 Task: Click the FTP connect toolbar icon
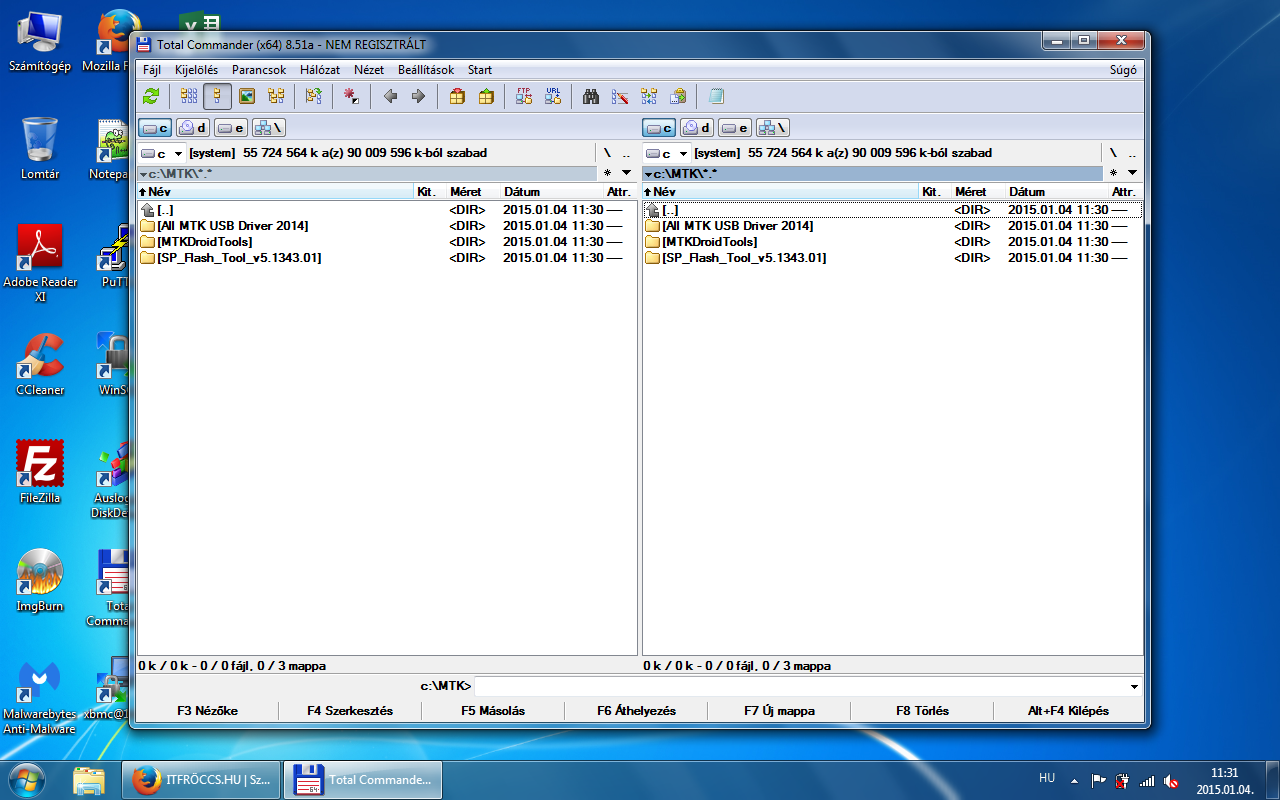point(524,96)
